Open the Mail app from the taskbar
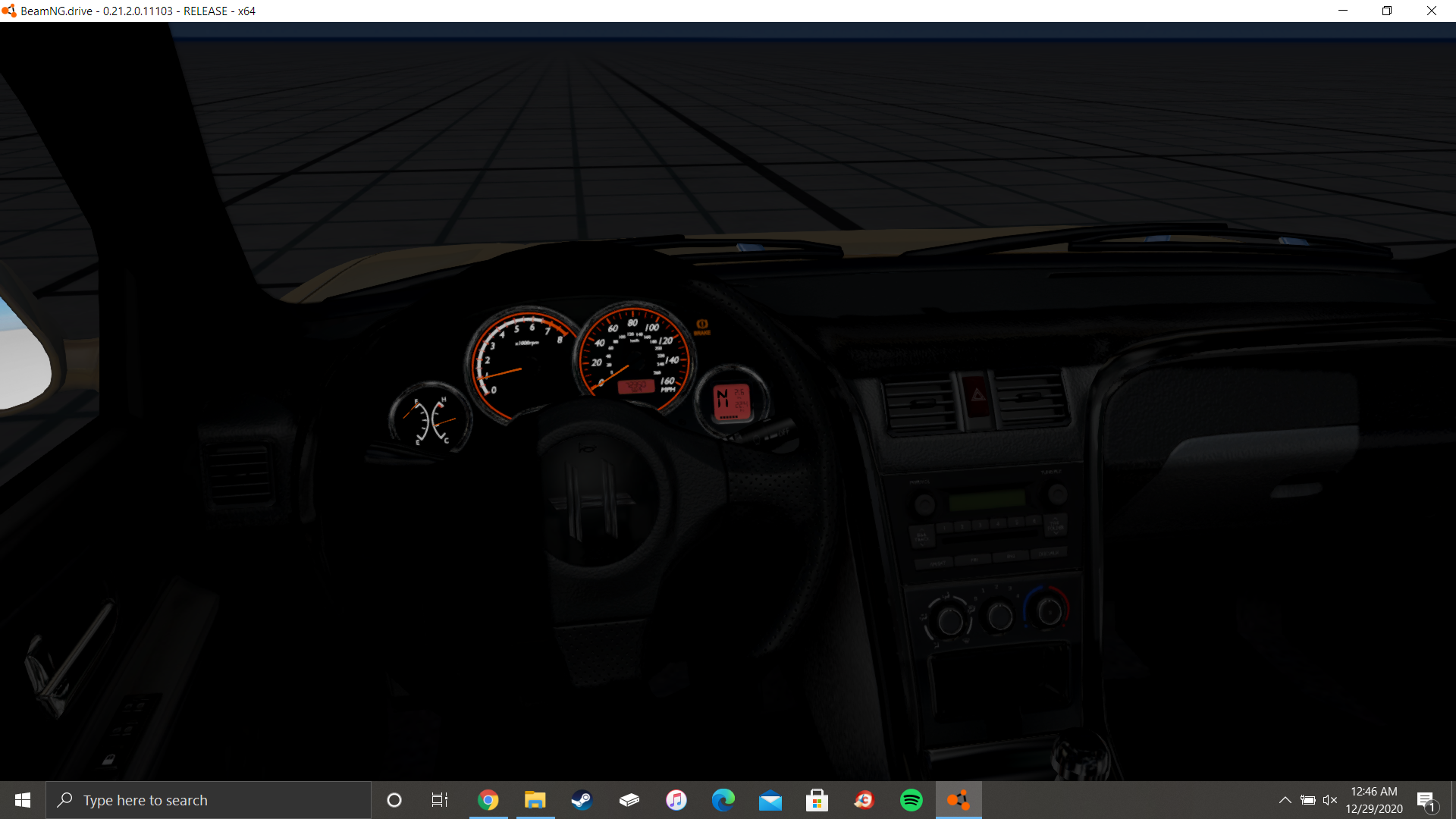 pyautogui.click(x=770, y=800)
